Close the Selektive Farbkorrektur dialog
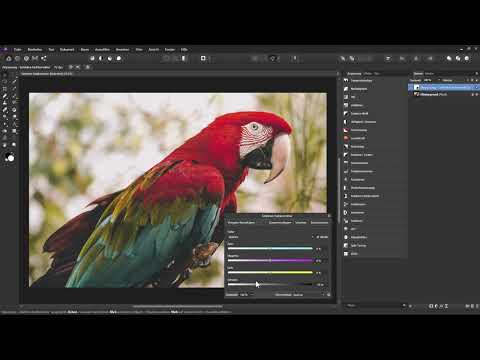The width and height of the screenshot is (480, 360). [329, 216]
